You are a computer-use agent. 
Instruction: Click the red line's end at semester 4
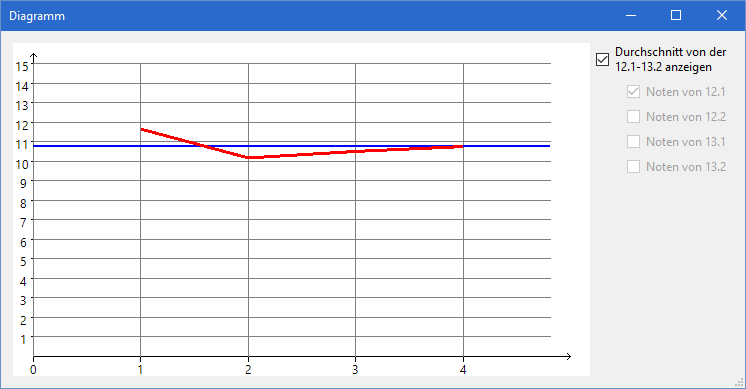[x=462, y=146]
